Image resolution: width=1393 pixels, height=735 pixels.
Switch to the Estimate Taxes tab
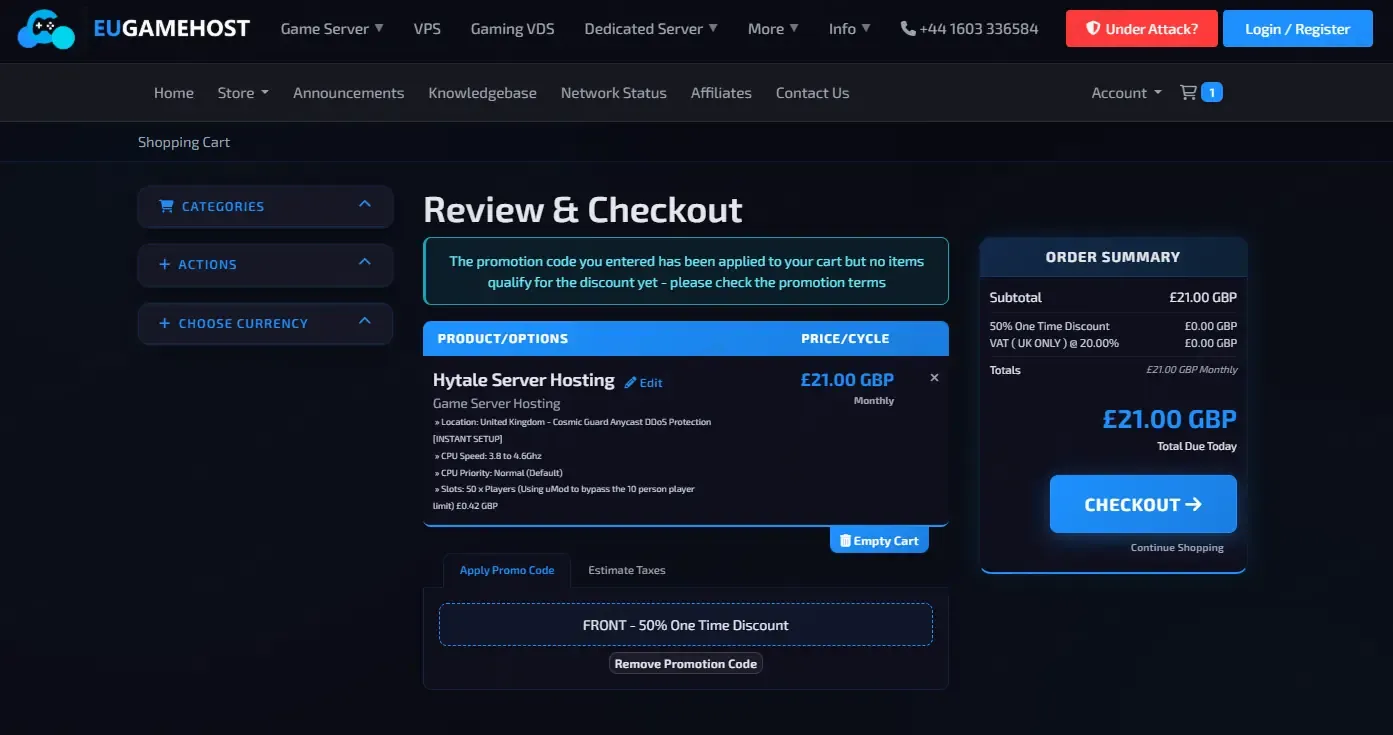627,570
